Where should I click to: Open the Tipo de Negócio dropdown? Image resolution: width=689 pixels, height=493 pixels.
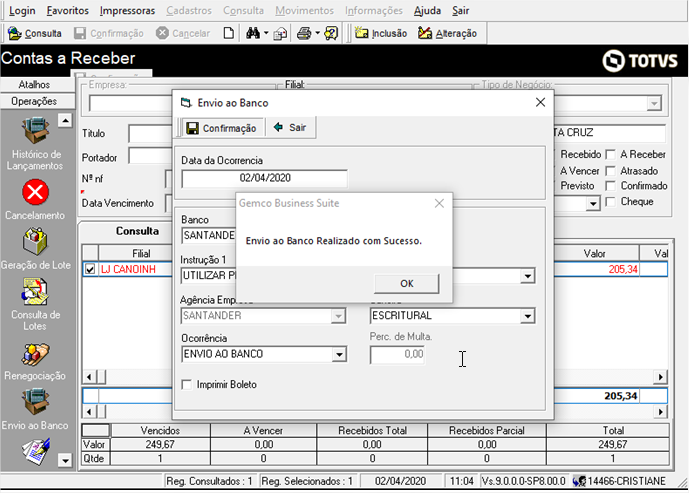point(654,104)
